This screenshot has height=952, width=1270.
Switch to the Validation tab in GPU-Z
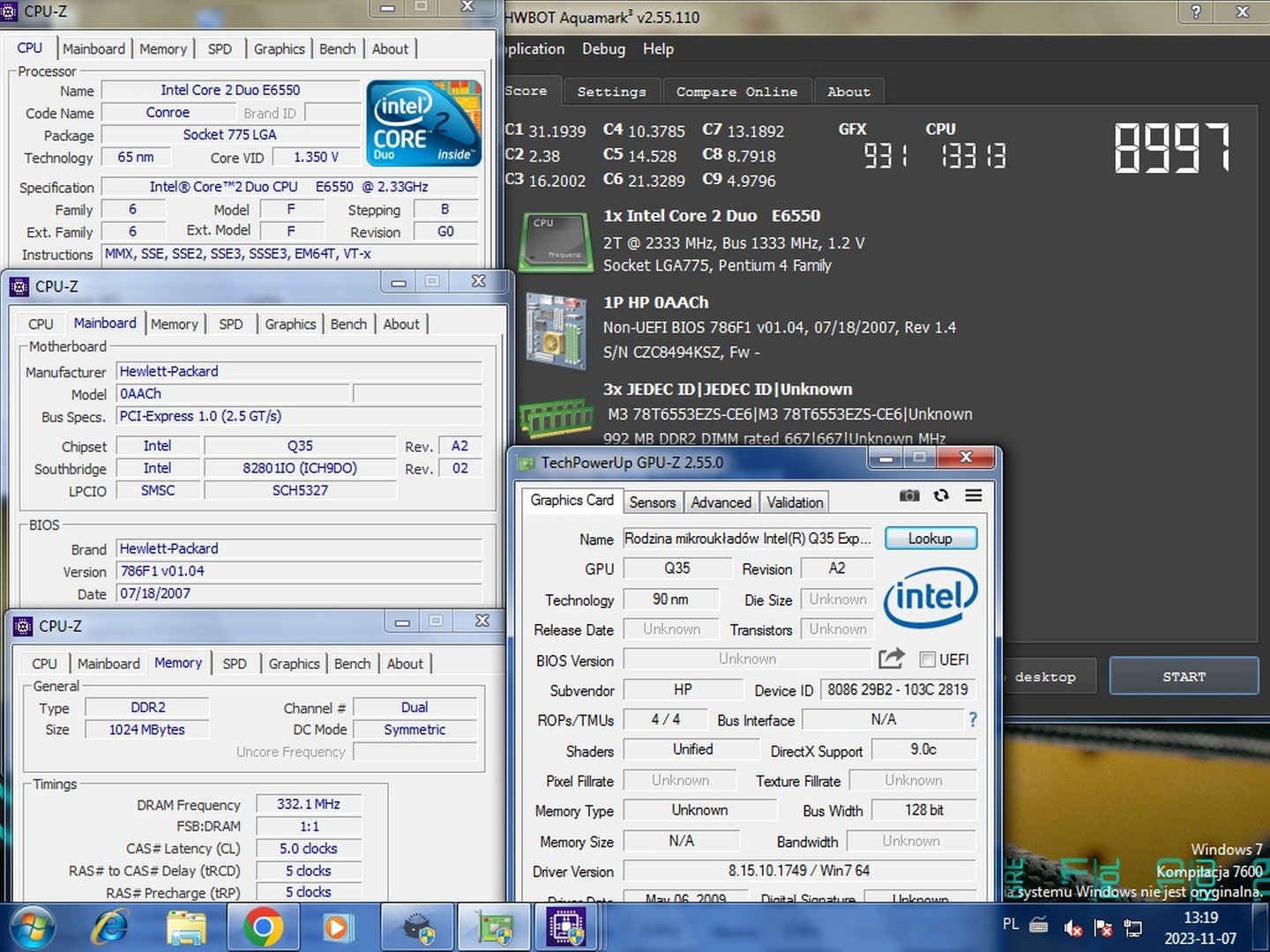click(795, 502)
